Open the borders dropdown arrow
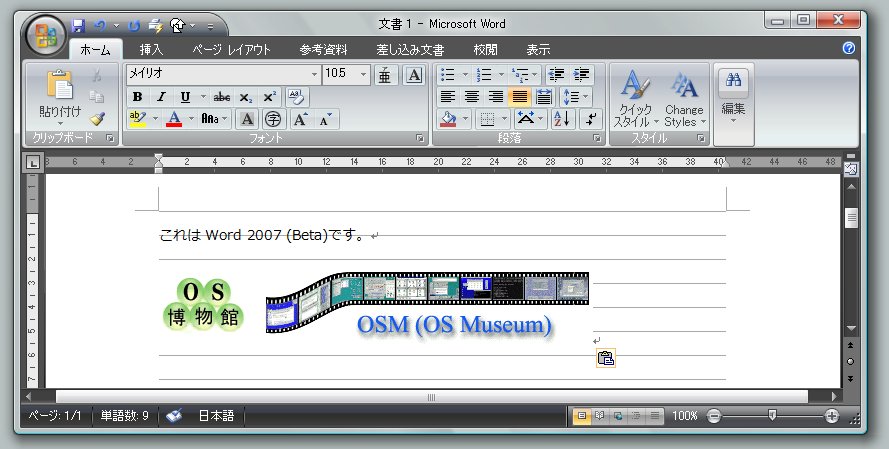This screenshot has width=889, height=449. pos(504,119)
